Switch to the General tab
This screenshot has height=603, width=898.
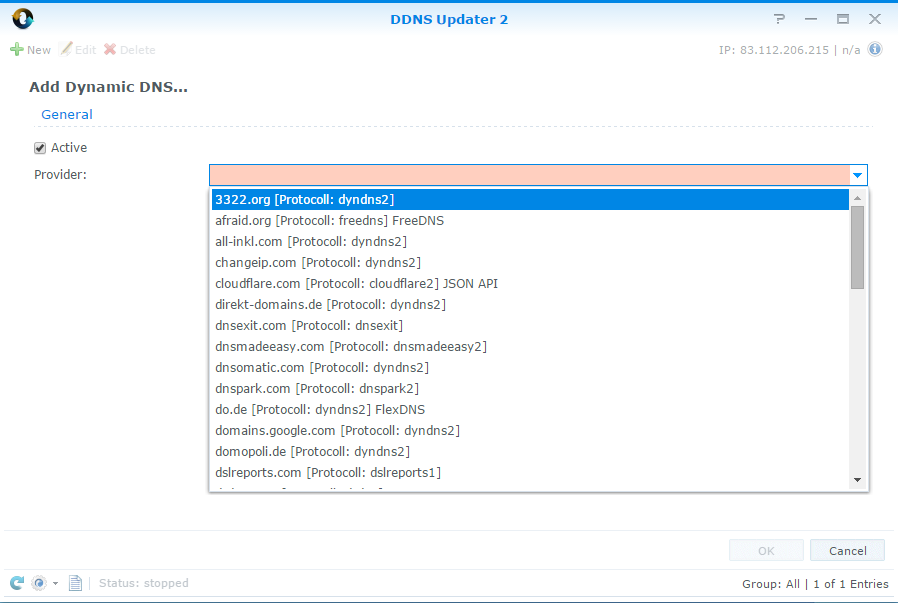(x=66, y=115)
